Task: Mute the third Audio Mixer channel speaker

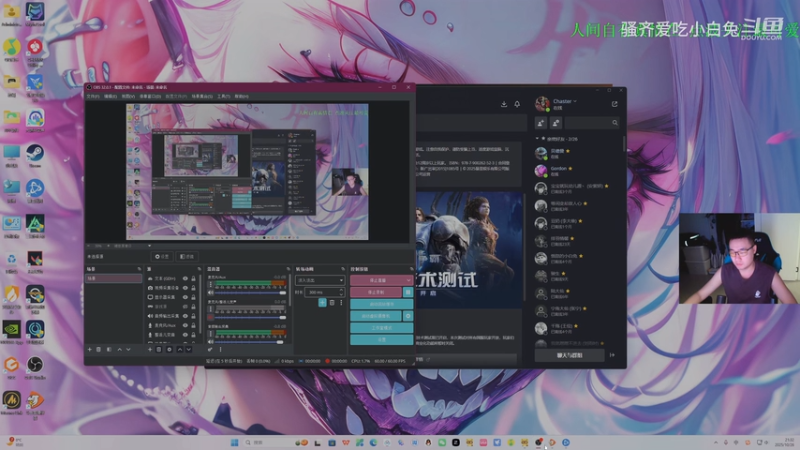Action: [211, 342]
